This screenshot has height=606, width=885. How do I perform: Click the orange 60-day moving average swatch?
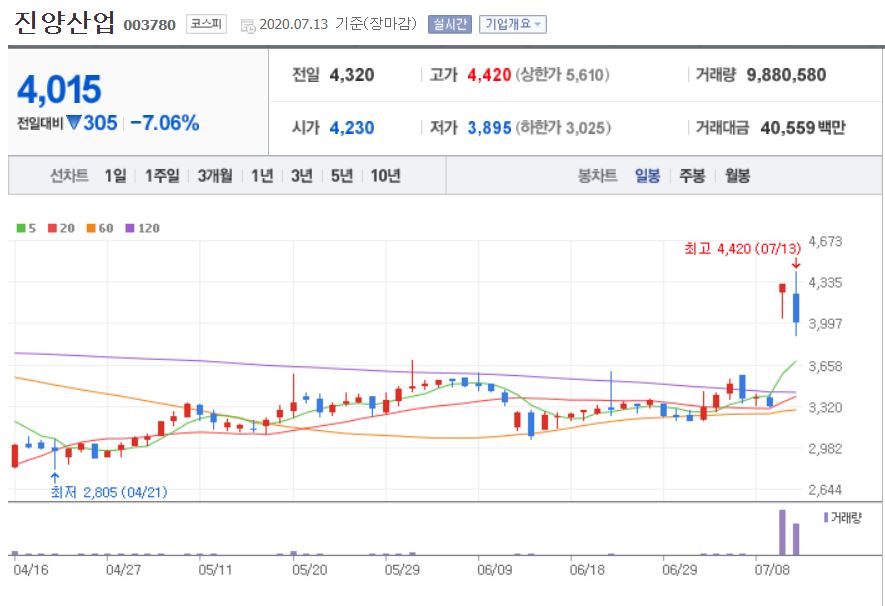tap(91, 228)
